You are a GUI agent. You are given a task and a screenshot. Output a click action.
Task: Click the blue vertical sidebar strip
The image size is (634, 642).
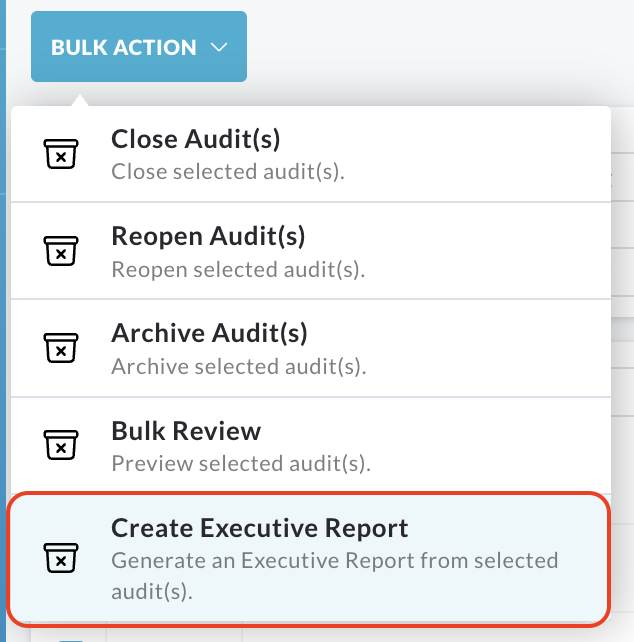click(x=3, y=321)
